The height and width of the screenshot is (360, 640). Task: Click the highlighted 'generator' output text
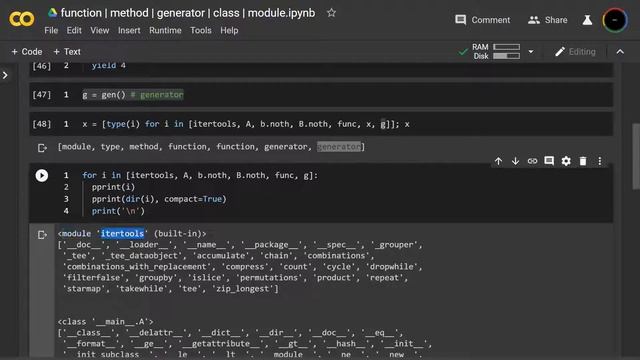pos(339,147)
